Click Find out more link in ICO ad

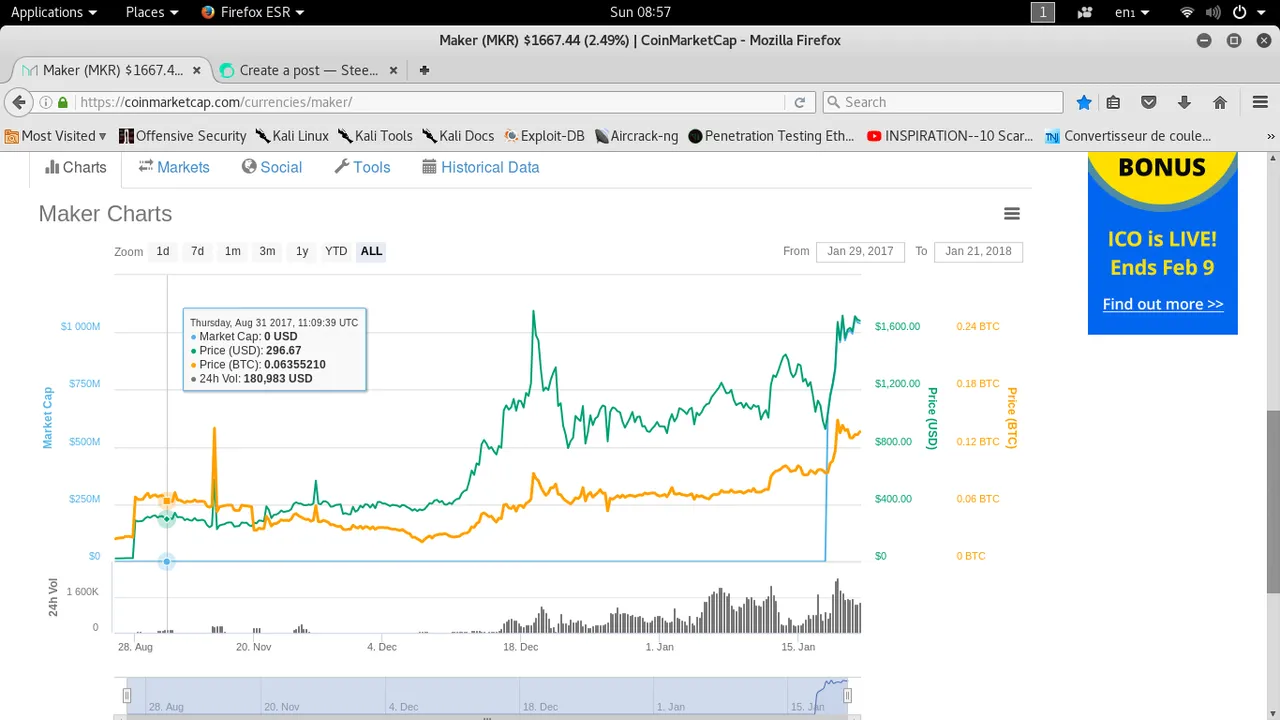(x=1162, y=304)
